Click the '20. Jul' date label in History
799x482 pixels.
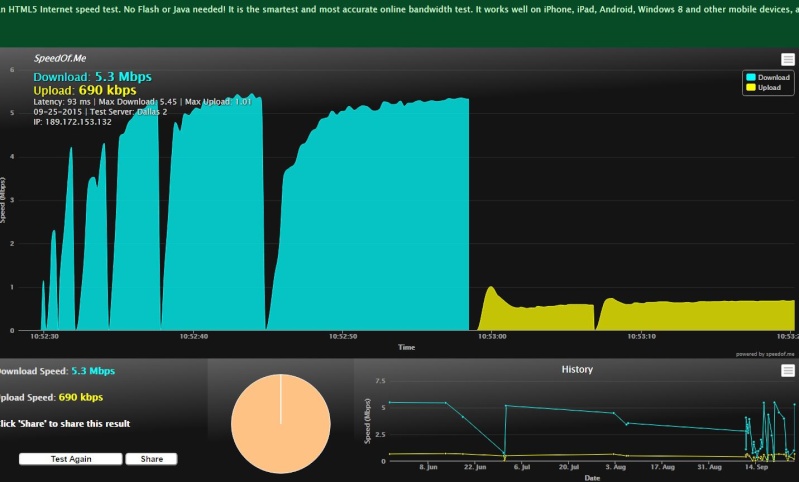[x=569, y=467]
